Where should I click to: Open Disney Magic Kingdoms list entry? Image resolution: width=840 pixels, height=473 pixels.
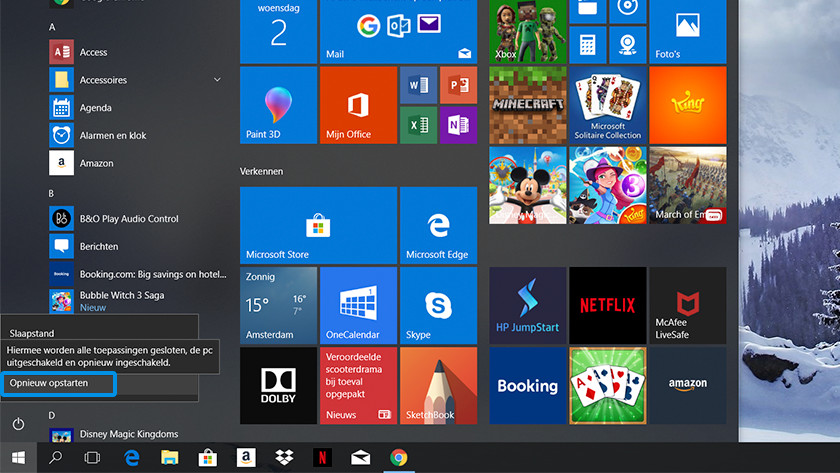[x=137, y=434]
